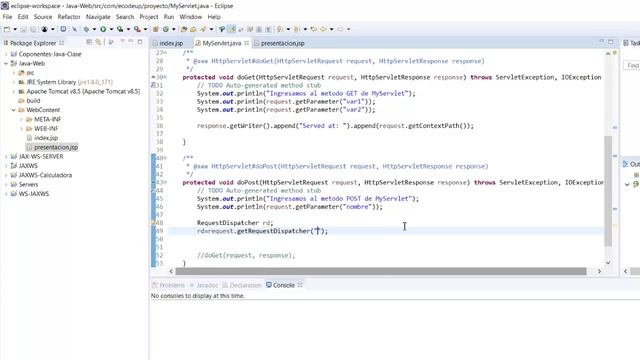Open the Window menu
This screenshot has height=360, width=640.
(x=191, y=17)
